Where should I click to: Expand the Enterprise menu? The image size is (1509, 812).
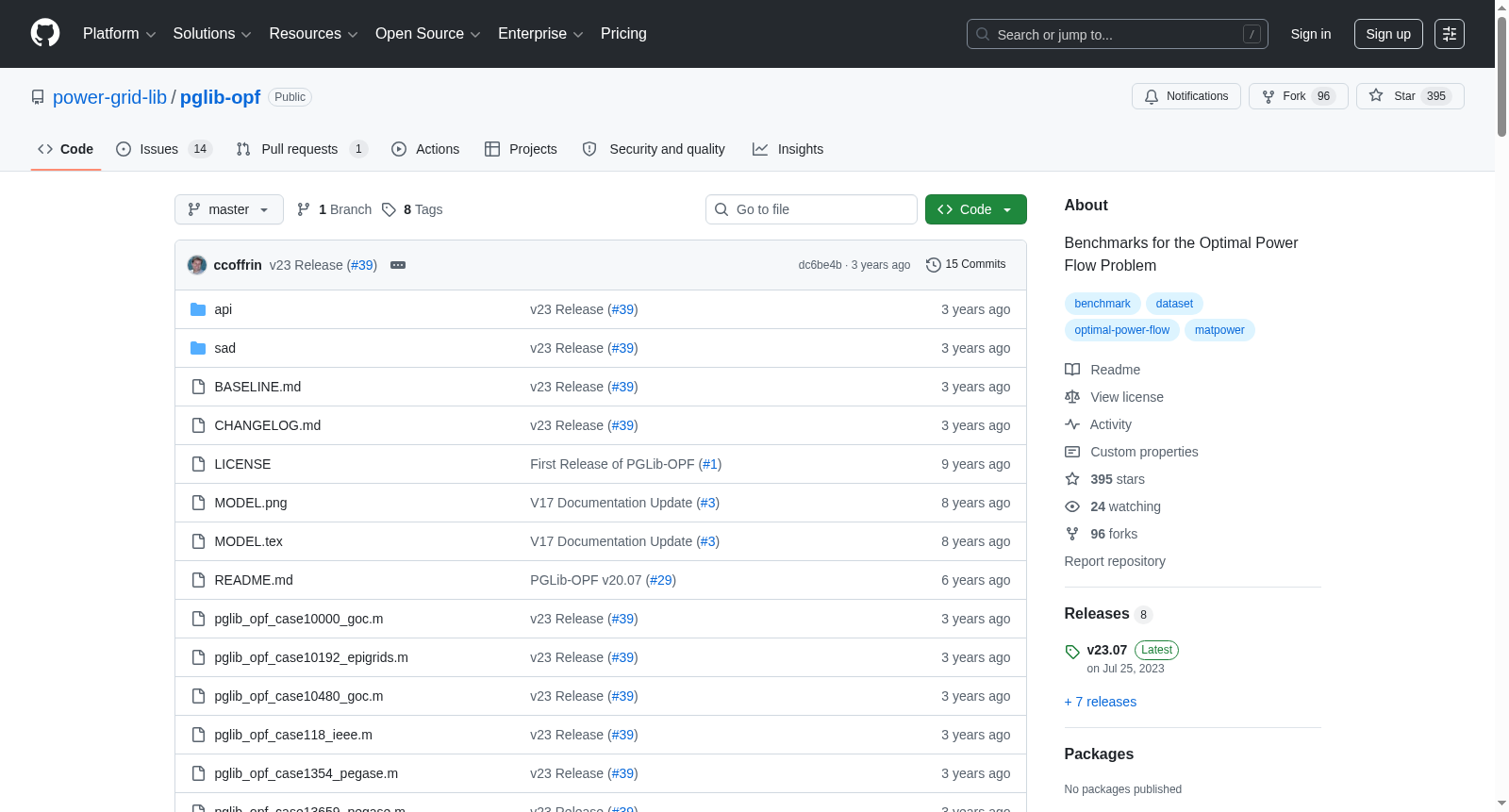(x=540, y=34)
